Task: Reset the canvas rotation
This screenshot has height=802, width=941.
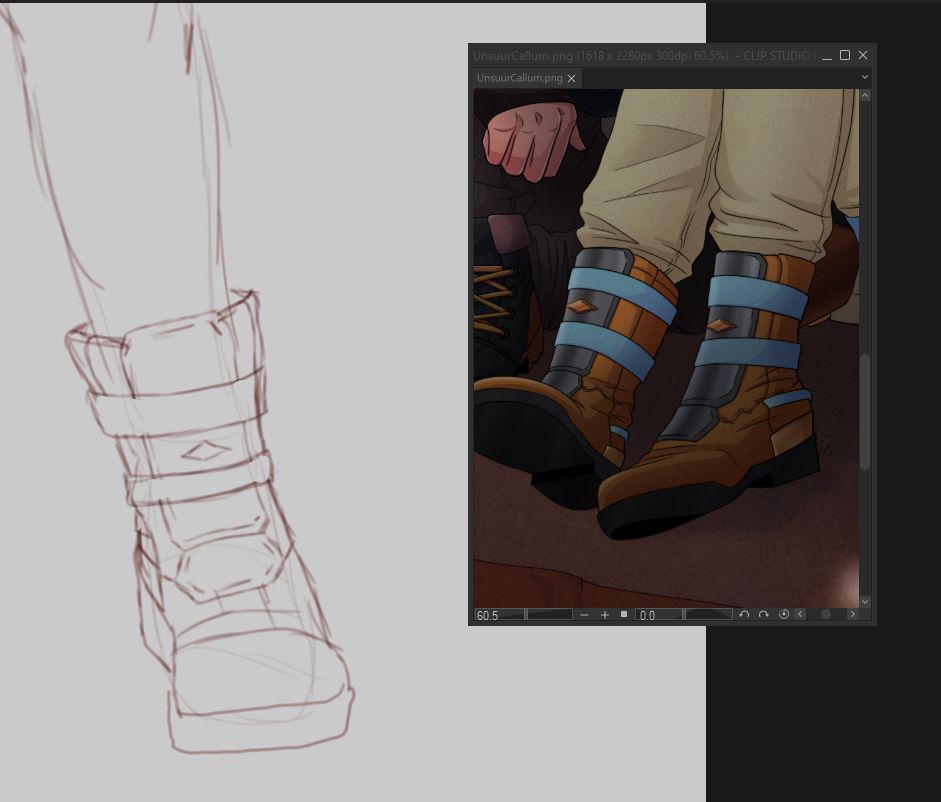Action: pos(783,614)
